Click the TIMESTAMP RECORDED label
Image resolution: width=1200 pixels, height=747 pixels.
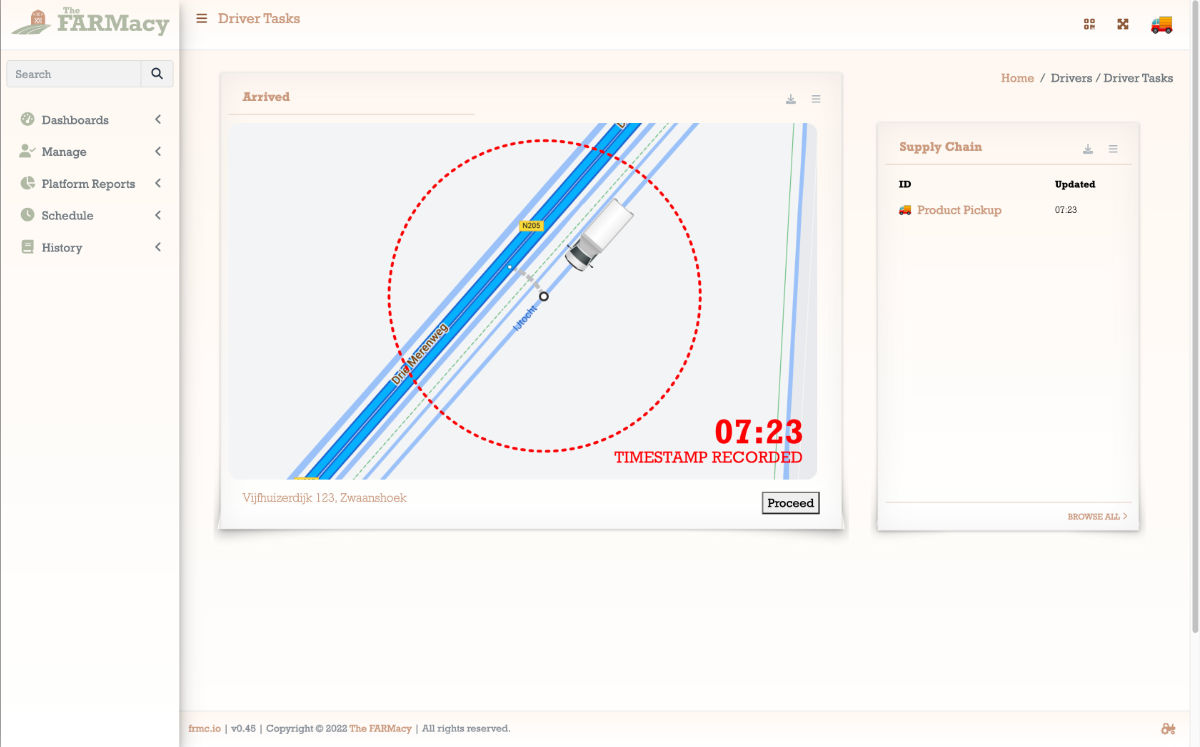tap(708, 457)
